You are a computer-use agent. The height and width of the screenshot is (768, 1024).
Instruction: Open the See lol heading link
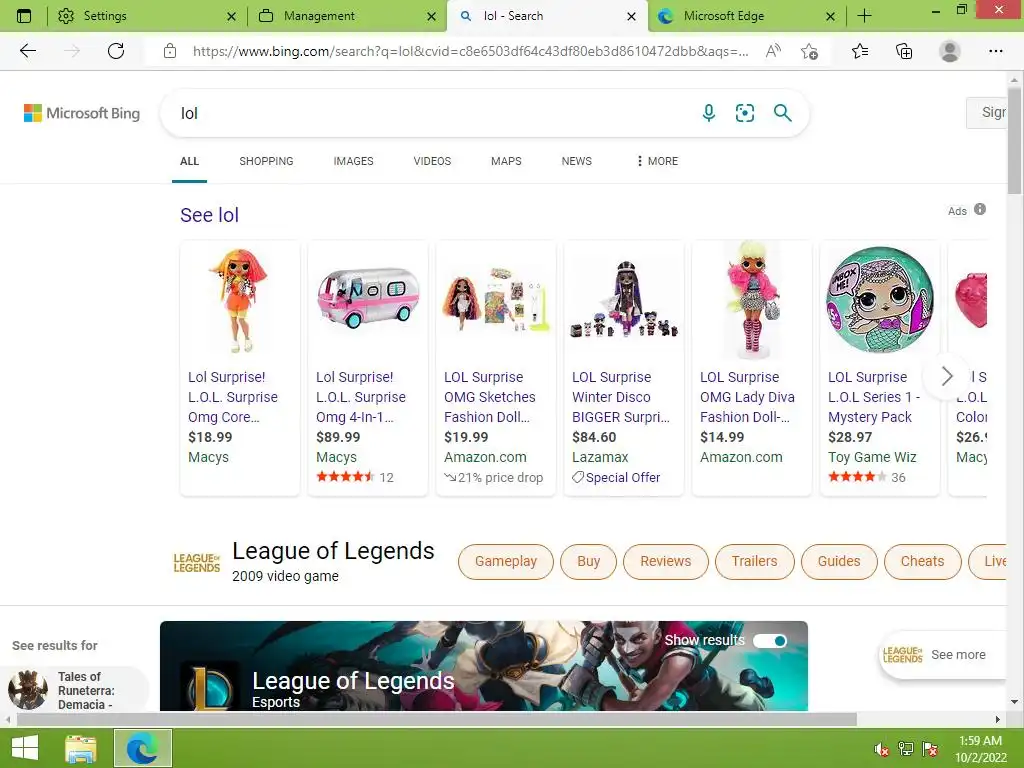coord(210,215)
